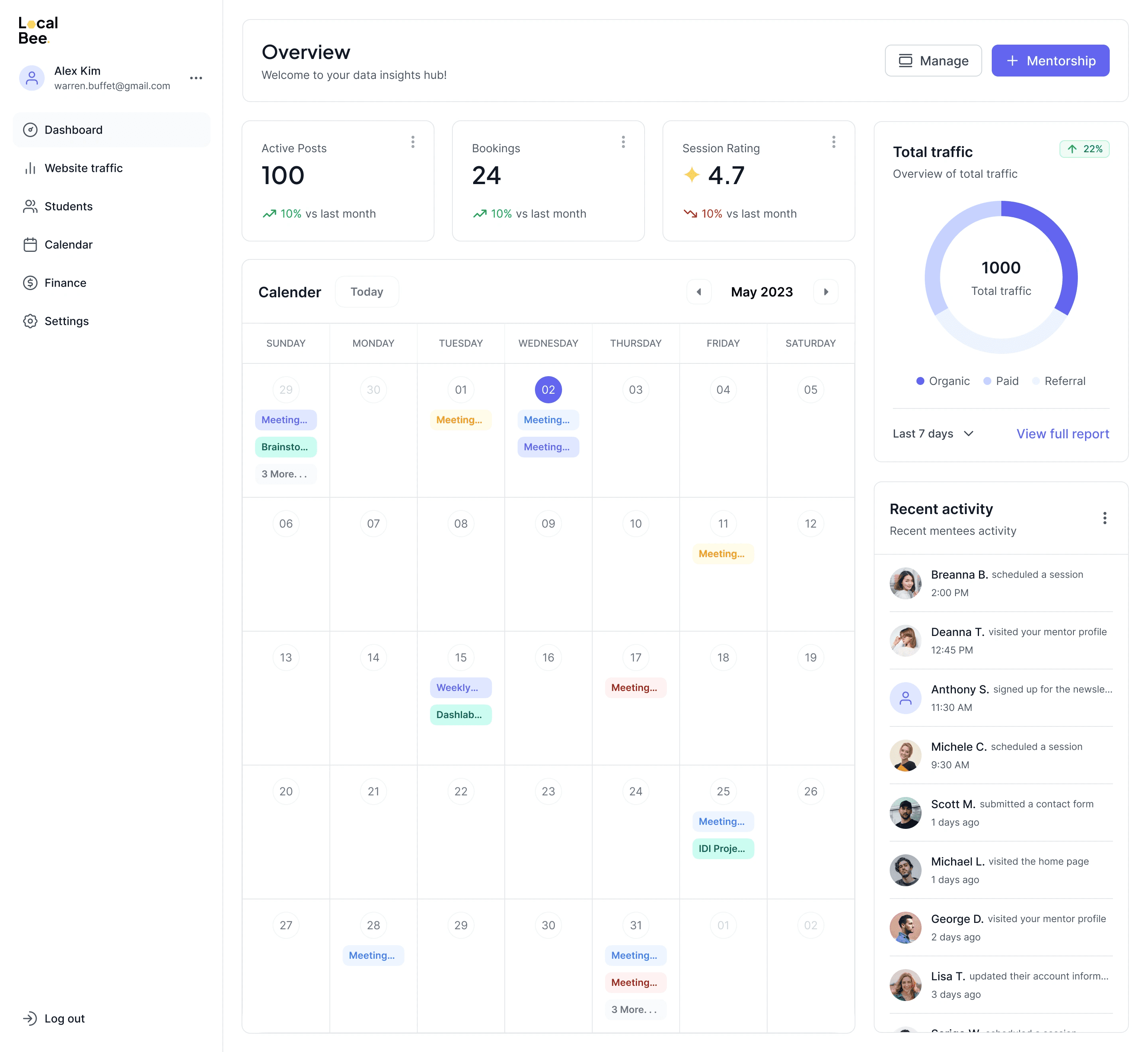The height and width of the screenshot is (1052, 1148).
Task: Open Meeting event on May 28
Action: pyautogui.click(x=373, y=955)
